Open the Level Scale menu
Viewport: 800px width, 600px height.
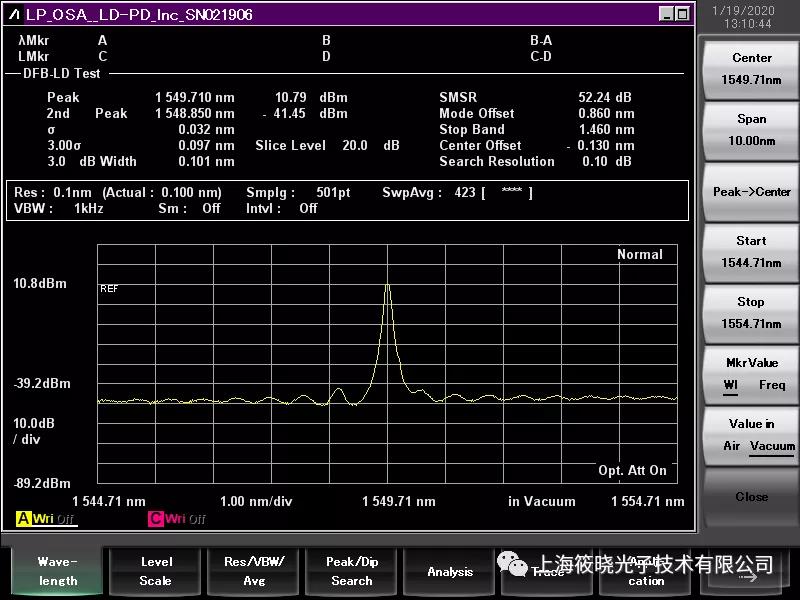point(155,571)
